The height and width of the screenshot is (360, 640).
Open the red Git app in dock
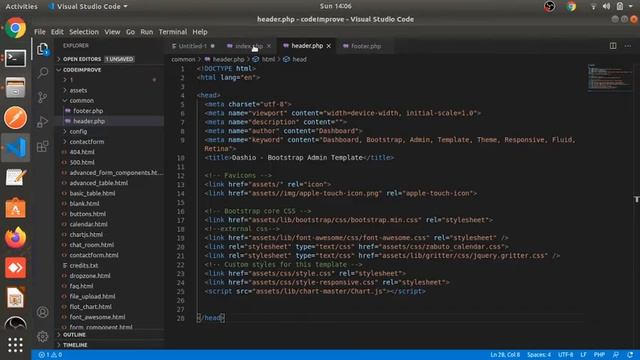(x=16, y=268)
